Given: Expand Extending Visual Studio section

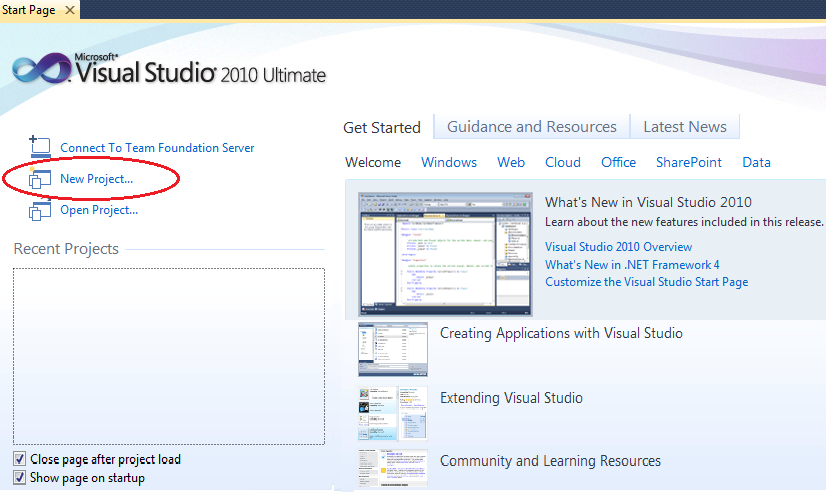Looking at the screenshot, I should tap(511, 398).
